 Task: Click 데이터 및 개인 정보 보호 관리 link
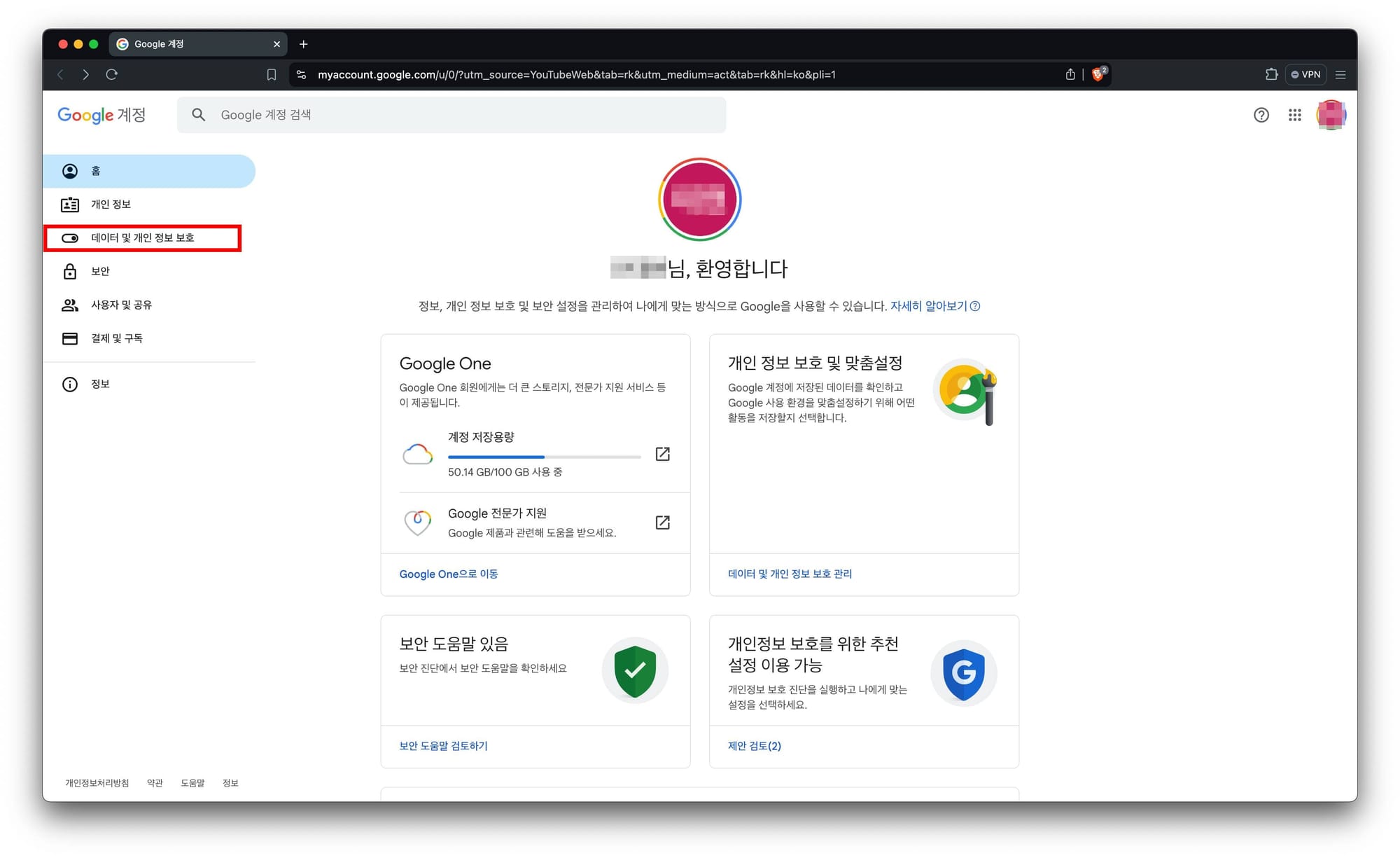point(790,574)
